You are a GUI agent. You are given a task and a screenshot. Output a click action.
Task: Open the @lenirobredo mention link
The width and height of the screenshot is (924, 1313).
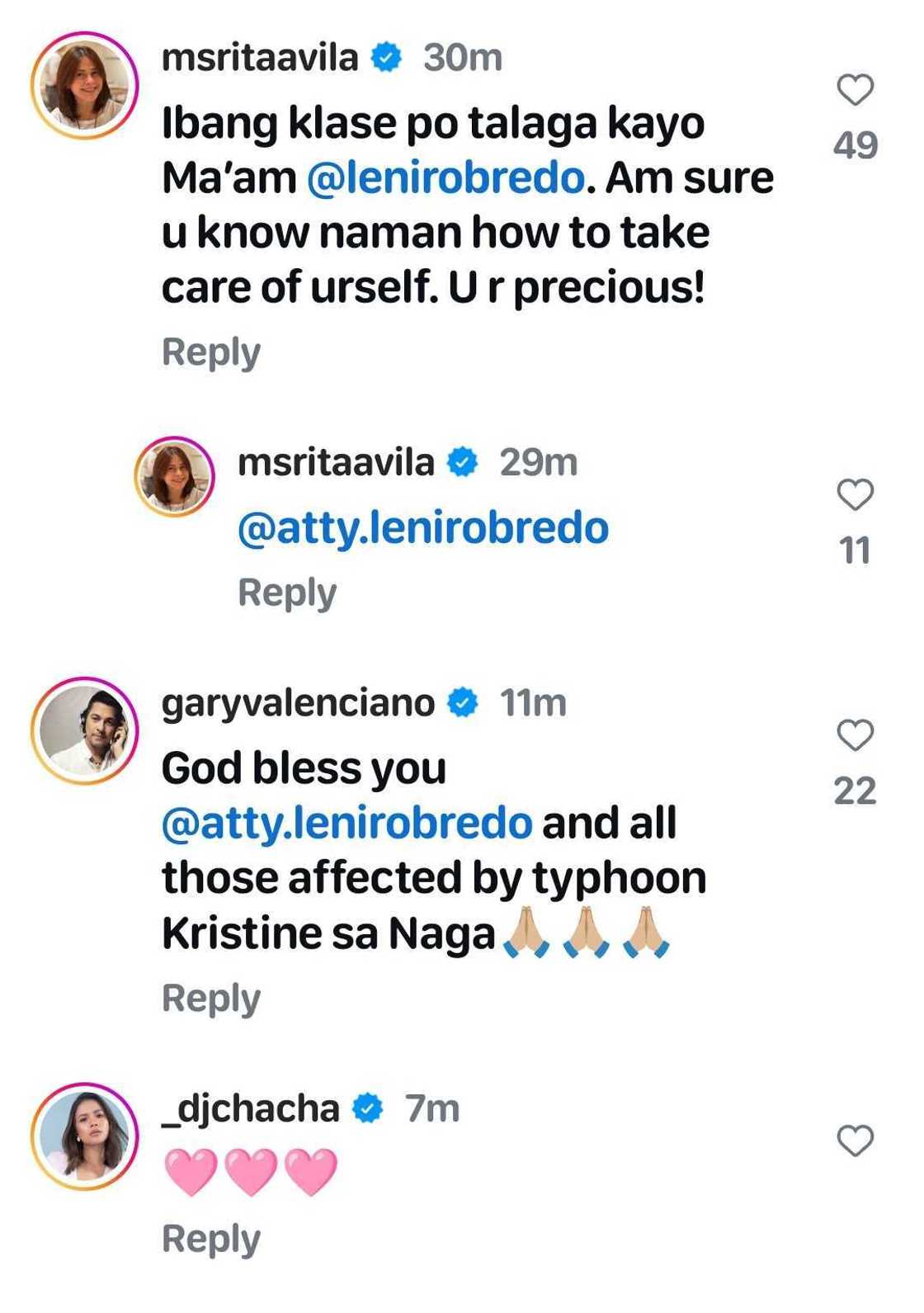coord(445,178)
